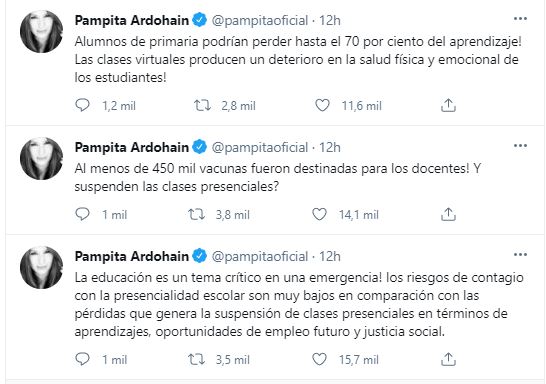The image size is (546, 384).
Task: Click @pampitaoficial handle in second tweet
Action: click(260, 148)
